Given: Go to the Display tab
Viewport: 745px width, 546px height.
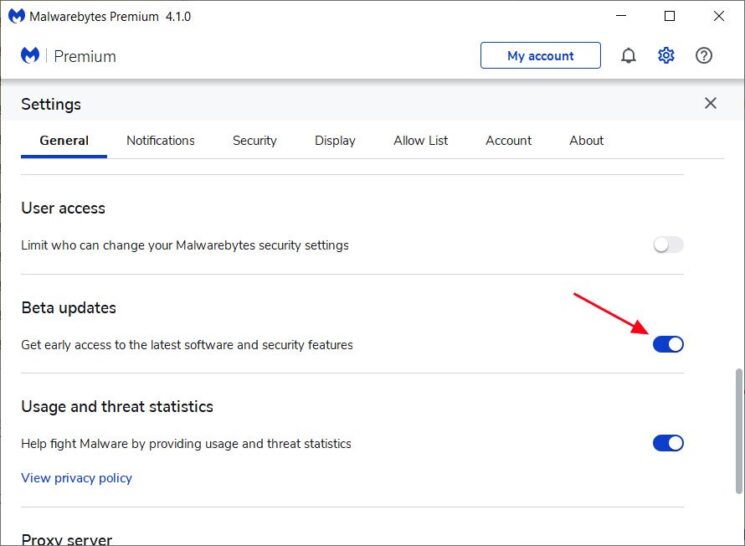Looking at the screenshot, I should 335,141.
